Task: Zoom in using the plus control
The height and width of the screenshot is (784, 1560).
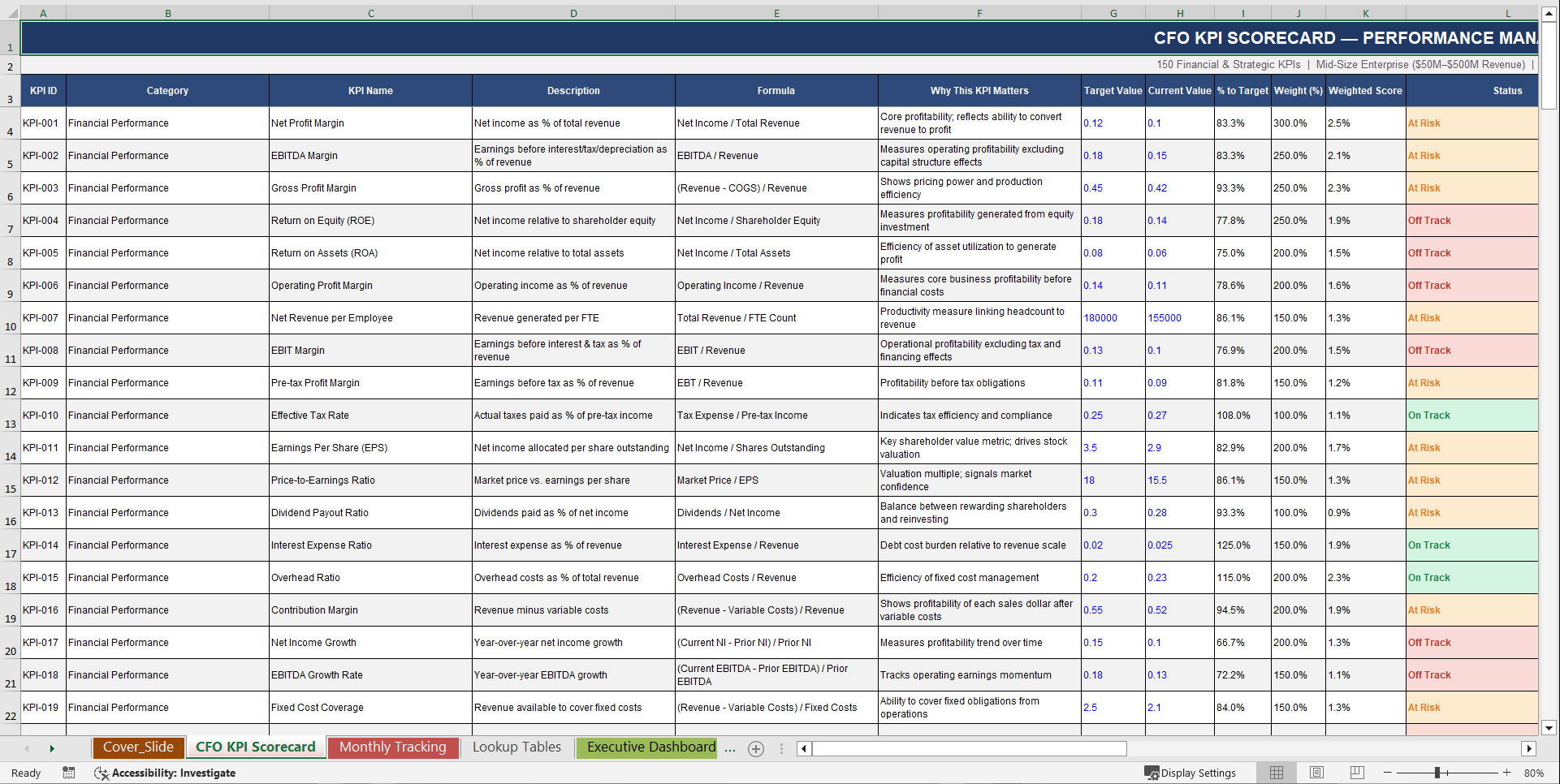Action: point(1506,773)
